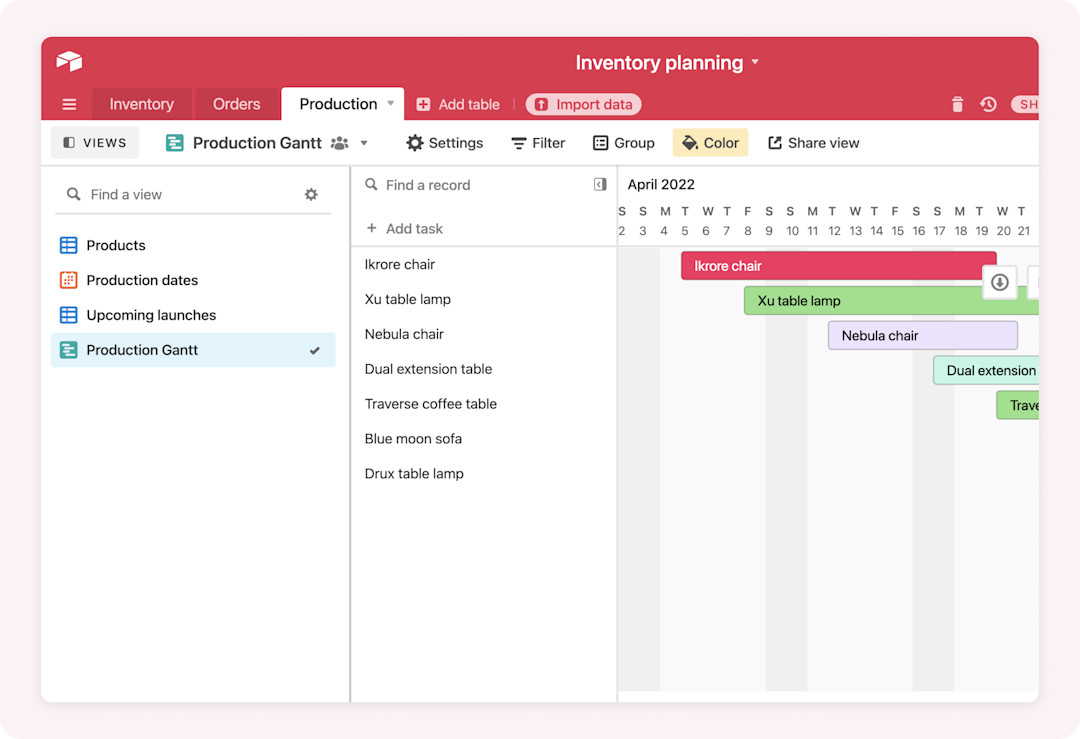Collapse the record list panel
The height and width of the screenshot is (739, 1080).
click(x=600, y=184)
